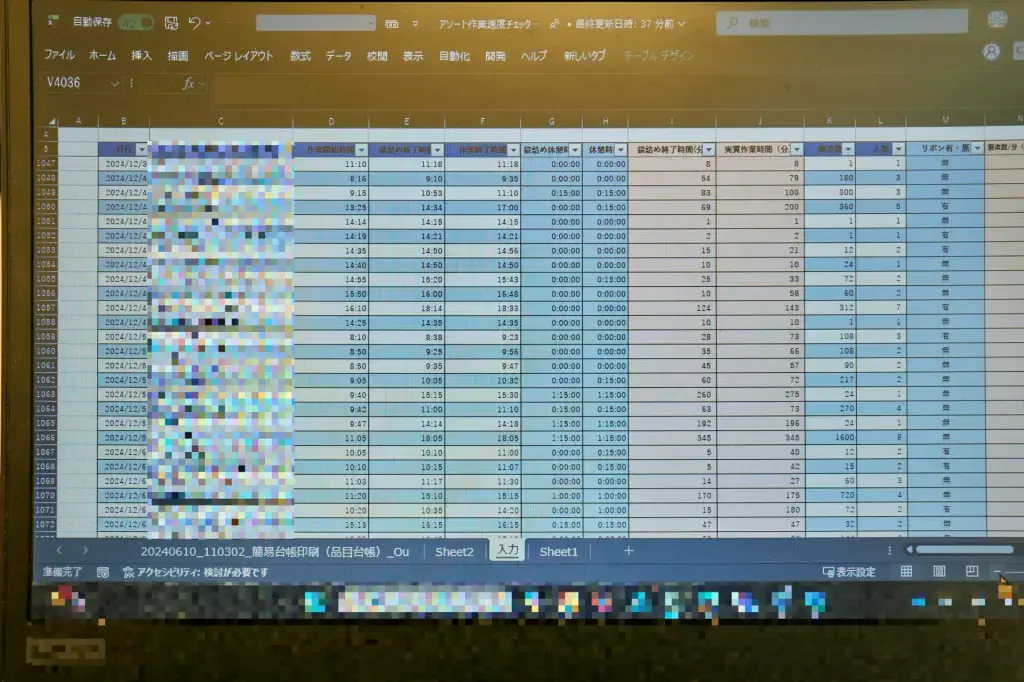Select row header 1057
Image resolution: width=1024 pixels, height=682 pixels.
click(46, 308)
